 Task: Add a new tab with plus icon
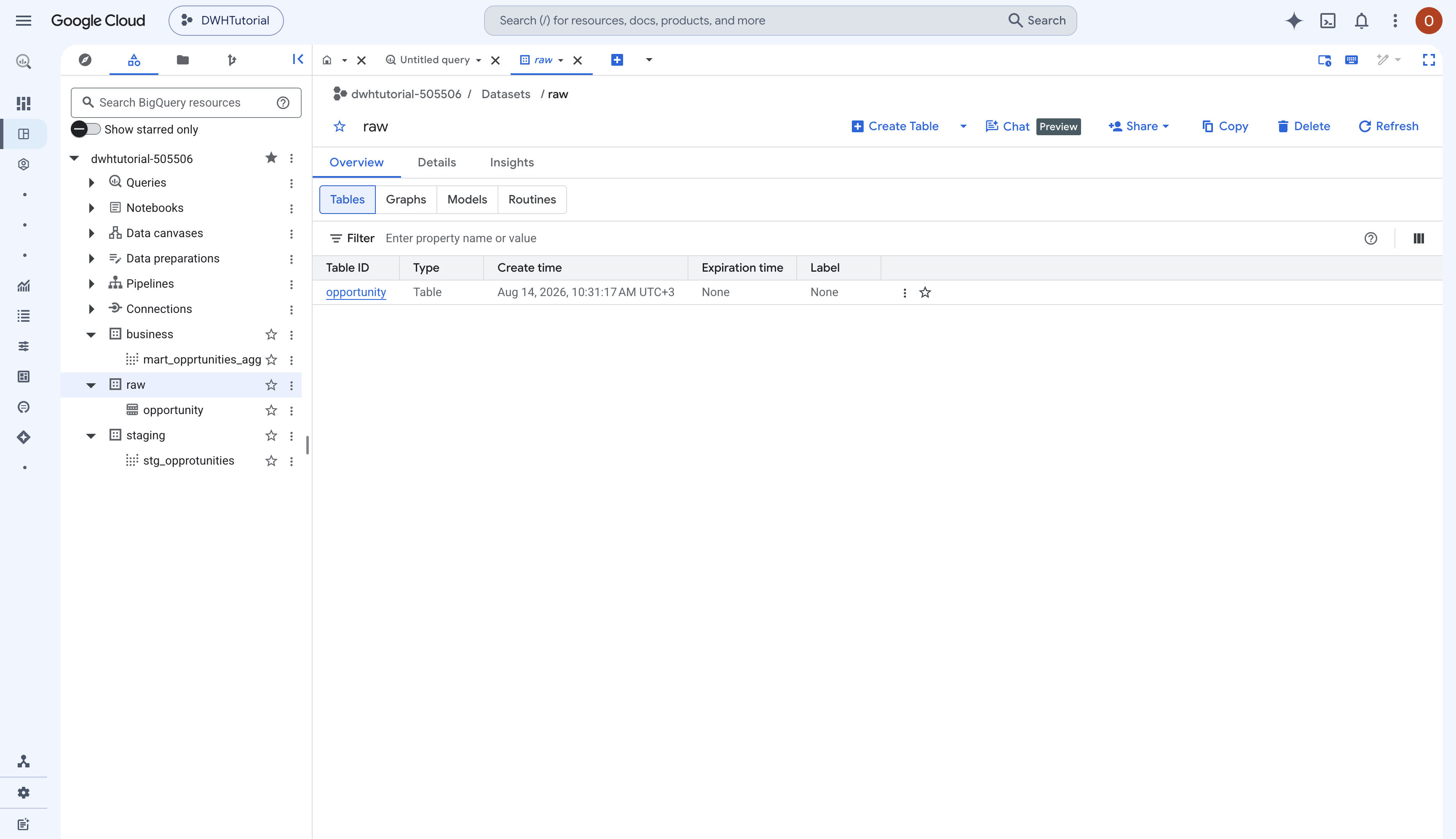click(x=617, y=60)
